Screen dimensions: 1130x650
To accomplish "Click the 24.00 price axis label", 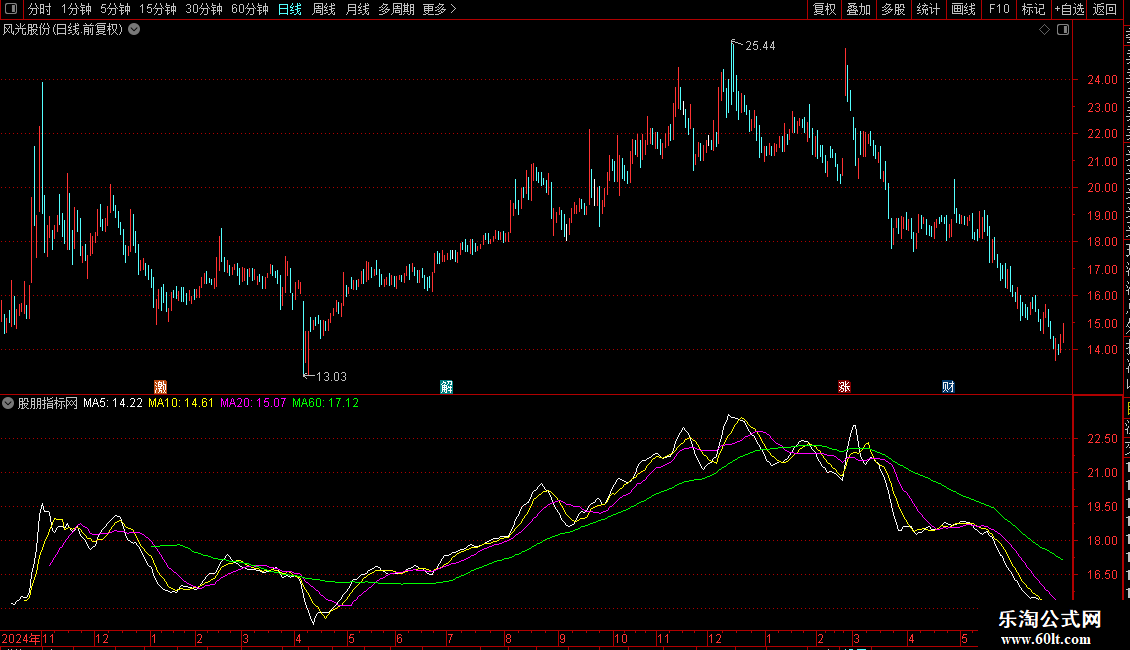I will tap(1103, 80).
